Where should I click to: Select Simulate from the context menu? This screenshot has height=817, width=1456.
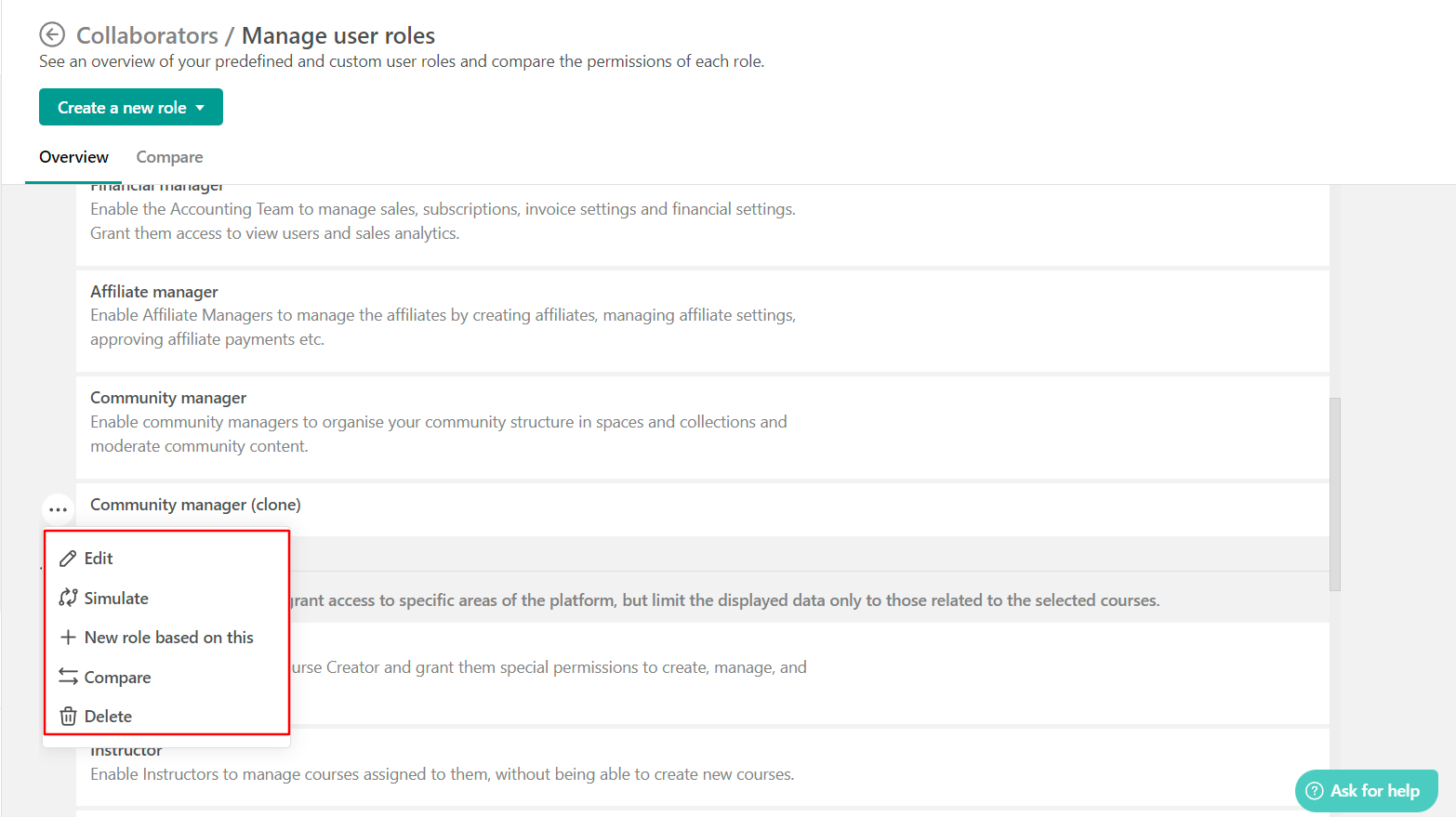coord(117,598)
